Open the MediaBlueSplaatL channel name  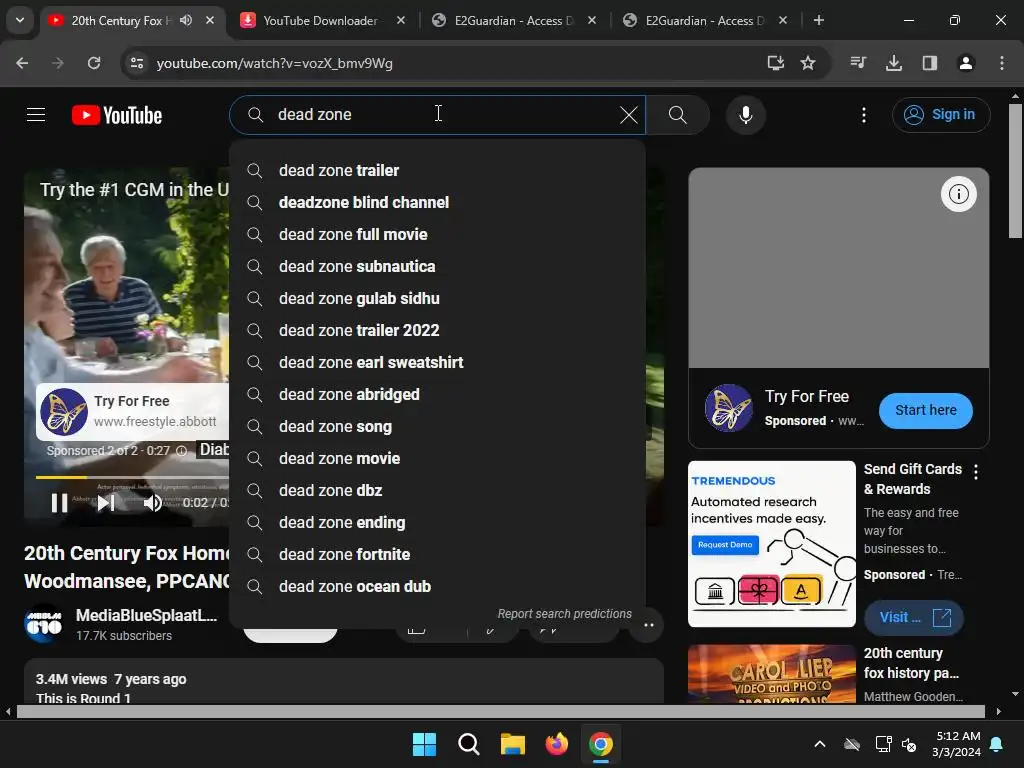[146, 615]
